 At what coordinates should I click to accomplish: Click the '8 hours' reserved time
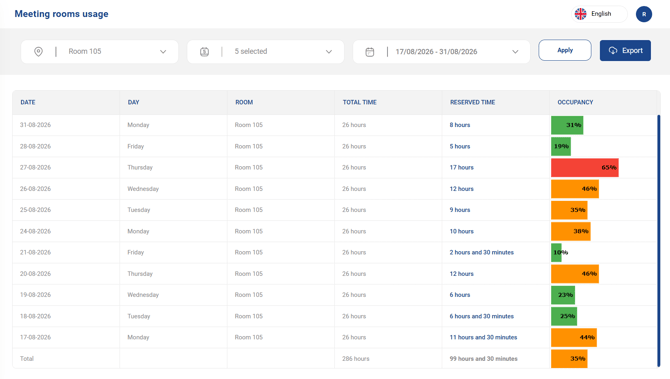[x=459, y=125]
